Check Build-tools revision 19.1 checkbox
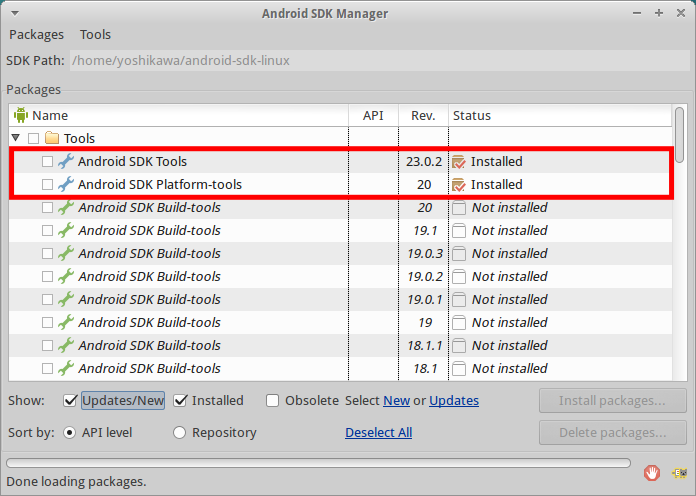The width and height of the screenshot is (696, 496). 47,230
